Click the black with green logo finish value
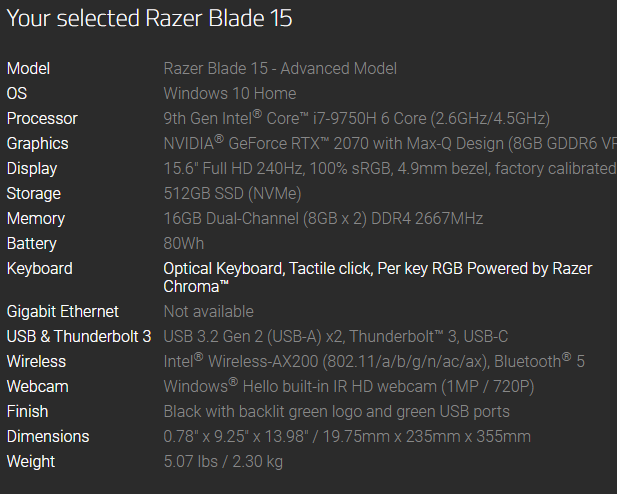617x494 pixels. tap(336, 412)
